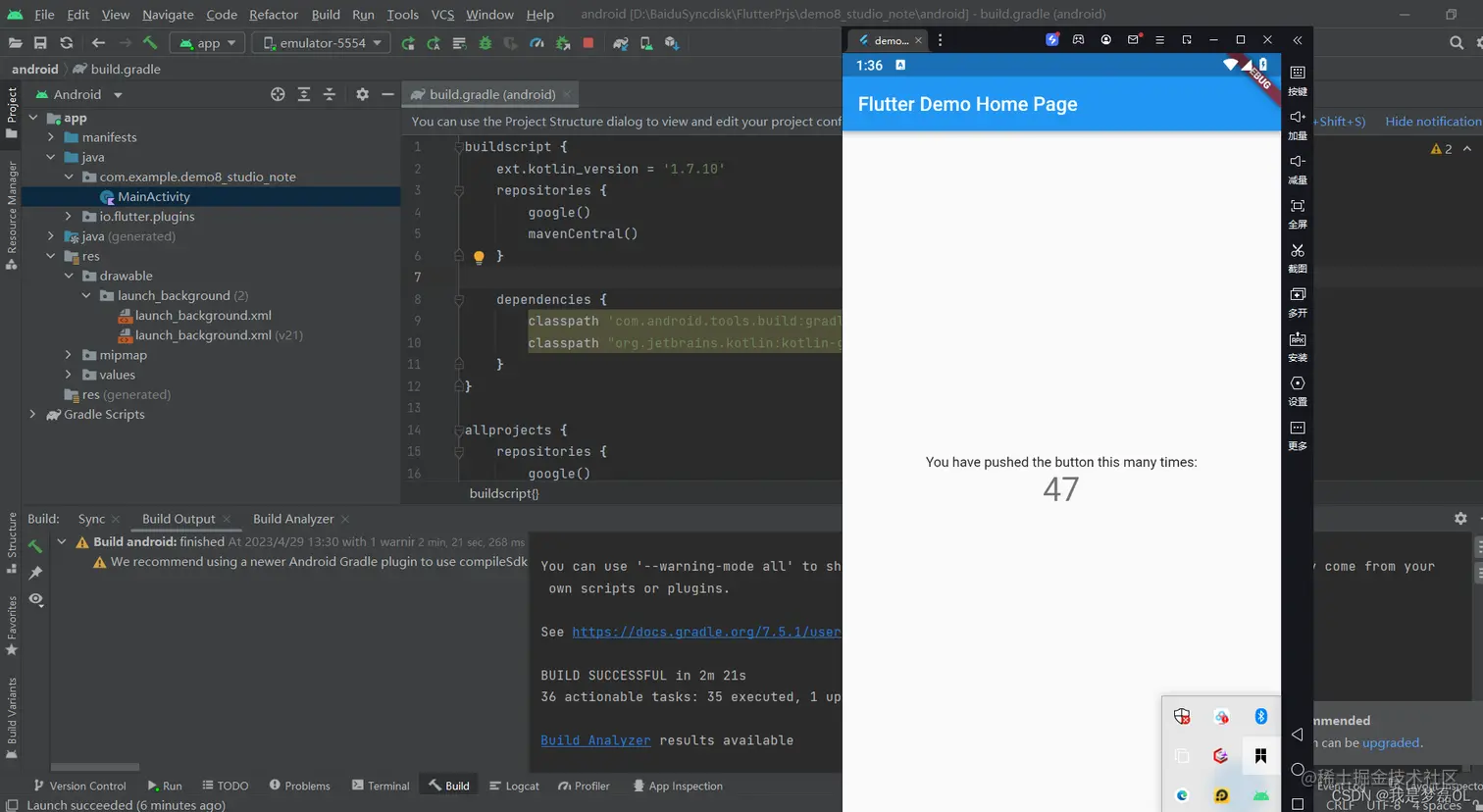Click the 'upgraded' link in notification
This screenshot has height=812, width=1483.
pyautogui.click(x=1391, y=742)
